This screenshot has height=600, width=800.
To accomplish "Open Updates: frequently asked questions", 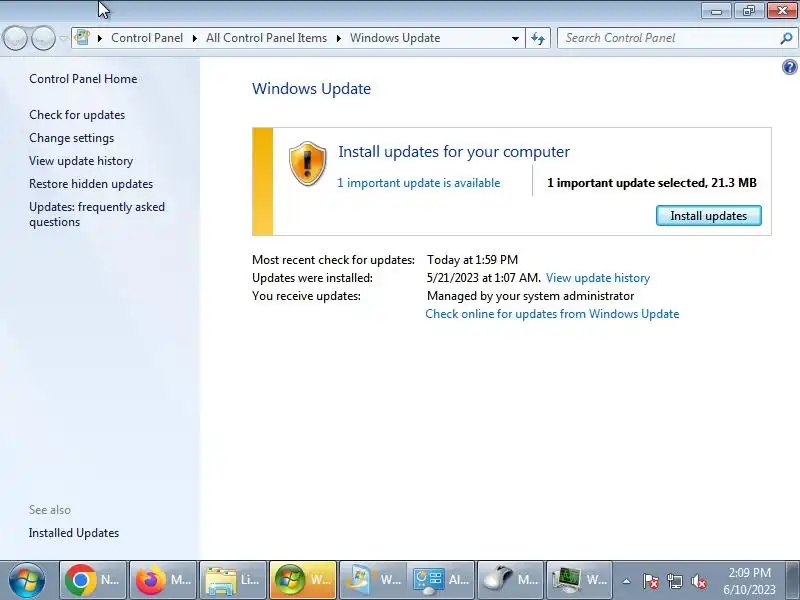I will (97, 214).
